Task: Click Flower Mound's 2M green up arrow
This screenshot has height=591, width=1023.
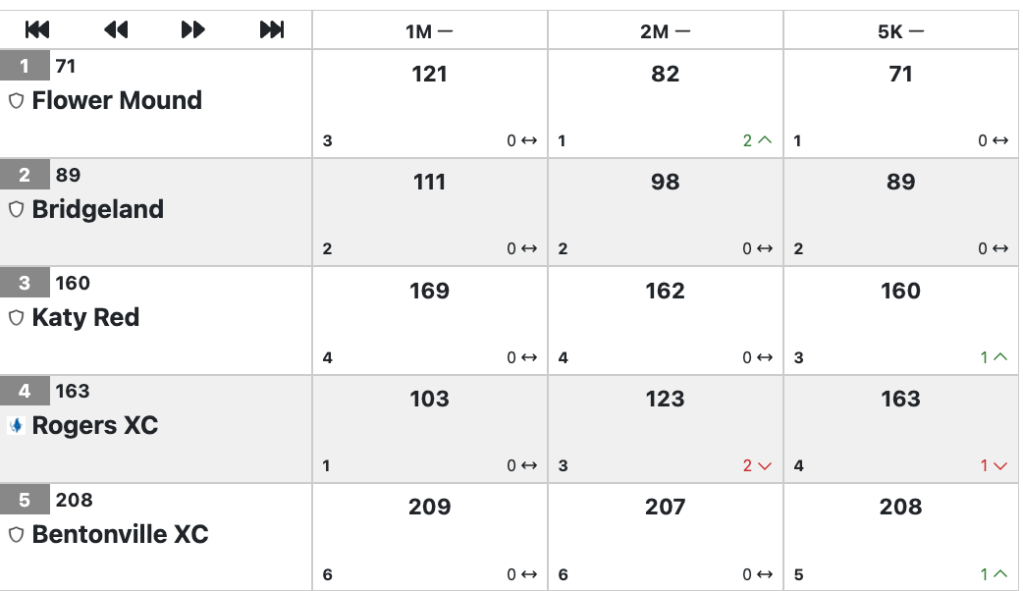Action: (x=765, y=141)
